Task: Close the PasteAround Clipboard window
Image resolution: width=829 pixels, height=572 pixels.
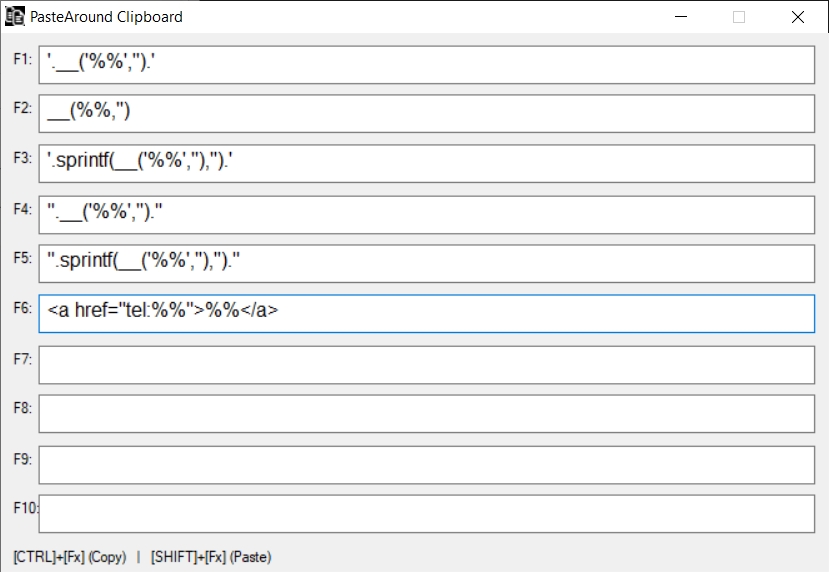Action: 797,17
